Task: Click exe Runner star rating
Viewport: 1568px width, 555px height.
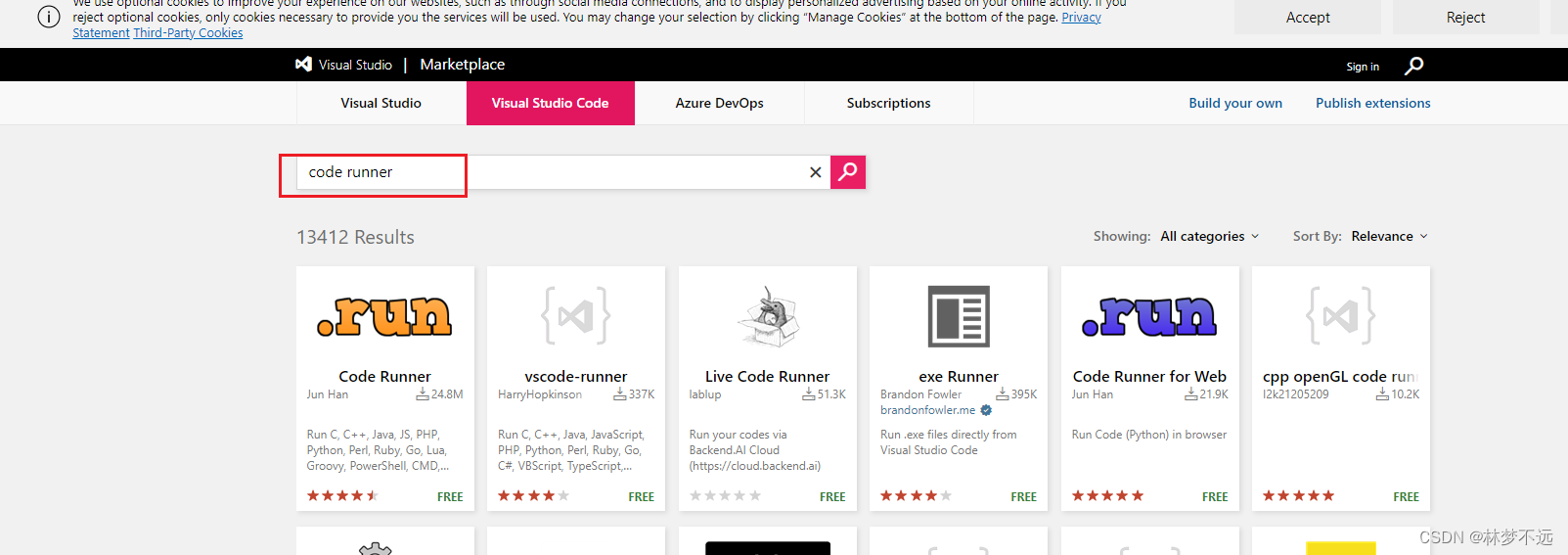Action: point(917,496)
